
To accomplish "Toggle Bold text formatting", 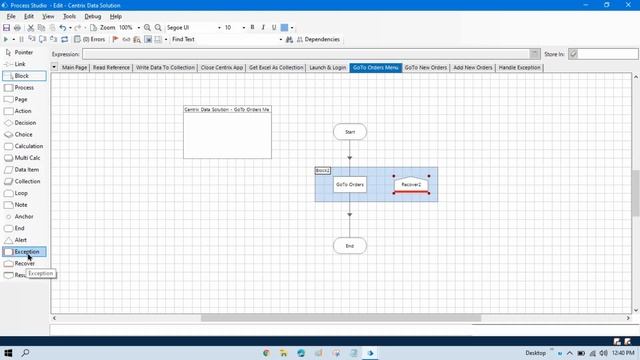I will click(252, 27).
